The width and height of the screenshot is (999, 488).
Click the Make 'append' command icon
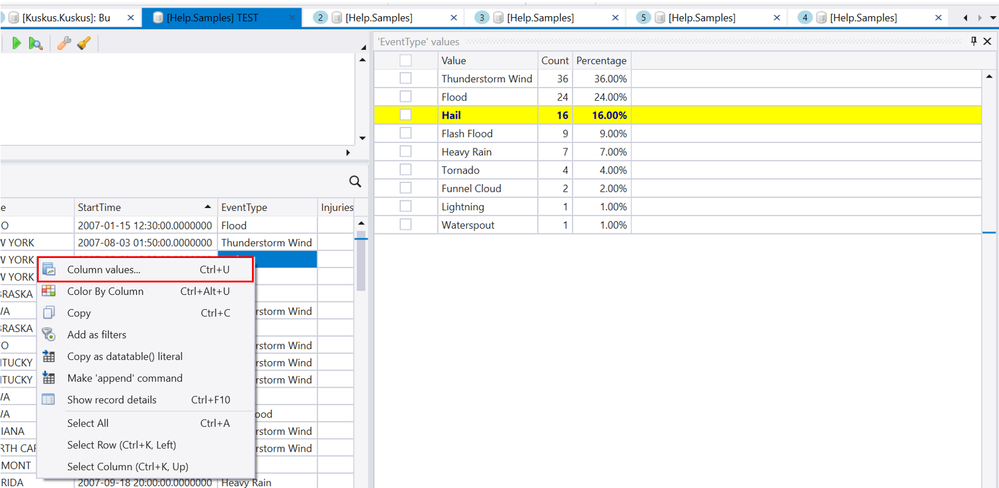pos(48,378)
